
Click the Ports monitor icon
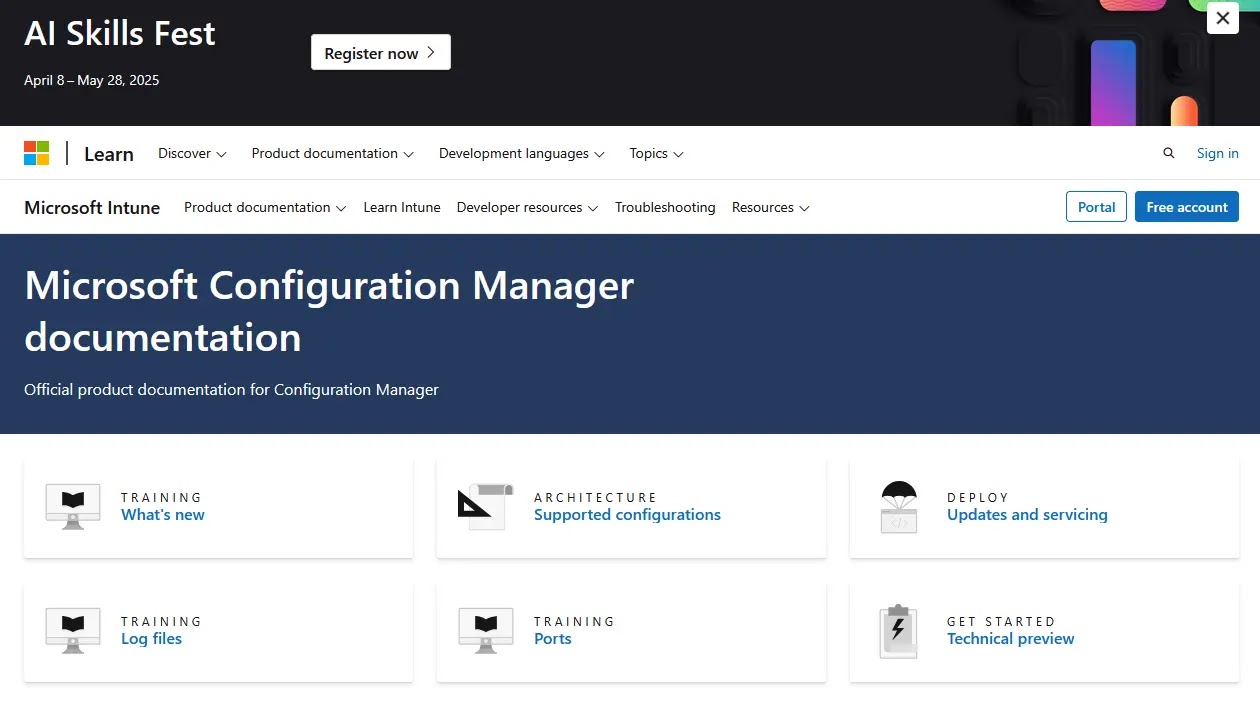pyautogui.click(x=486, y=630)
